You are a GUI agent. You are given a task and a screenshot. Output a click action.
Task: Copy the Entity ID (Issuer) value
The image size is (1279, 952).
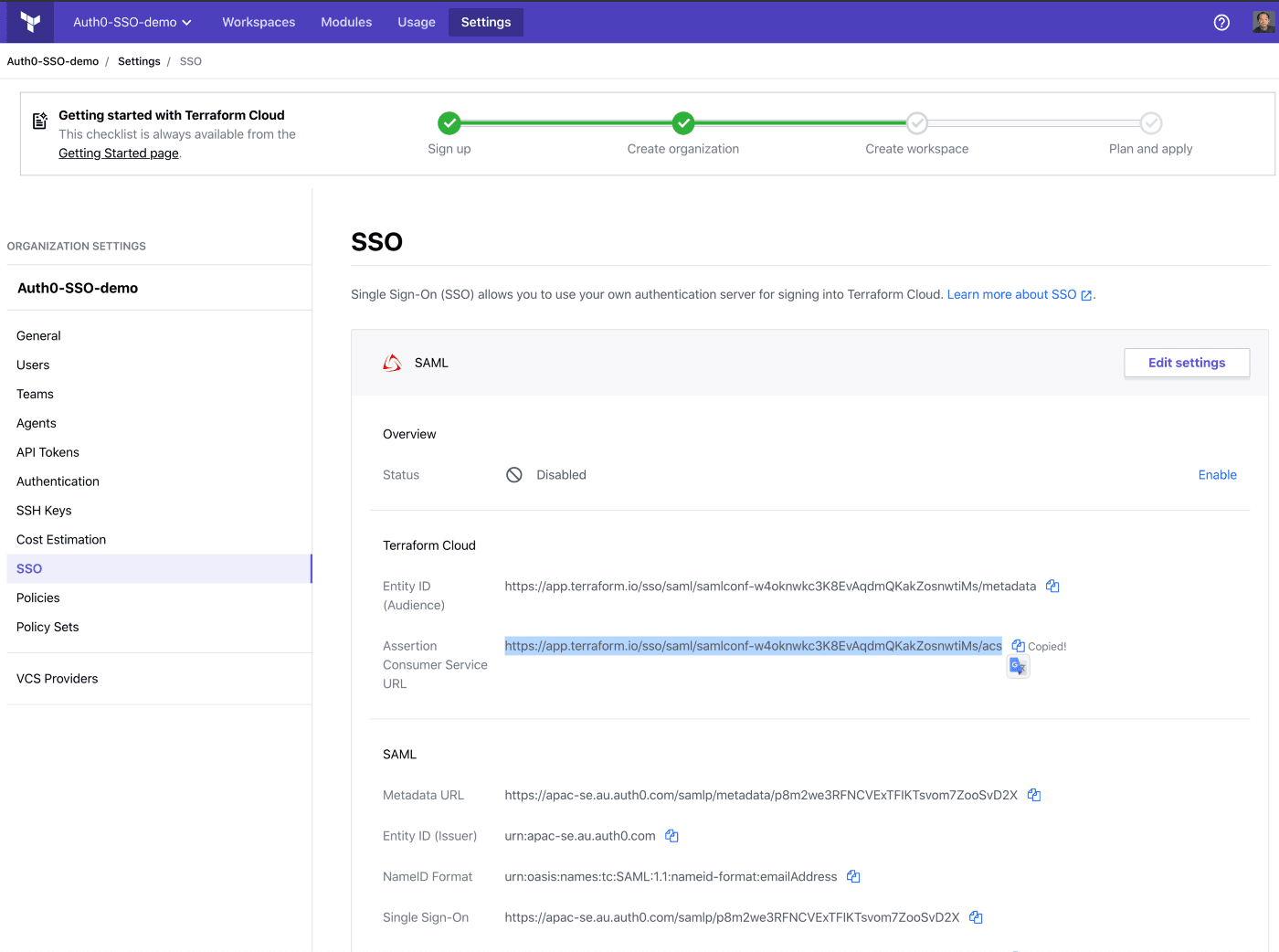671,836
